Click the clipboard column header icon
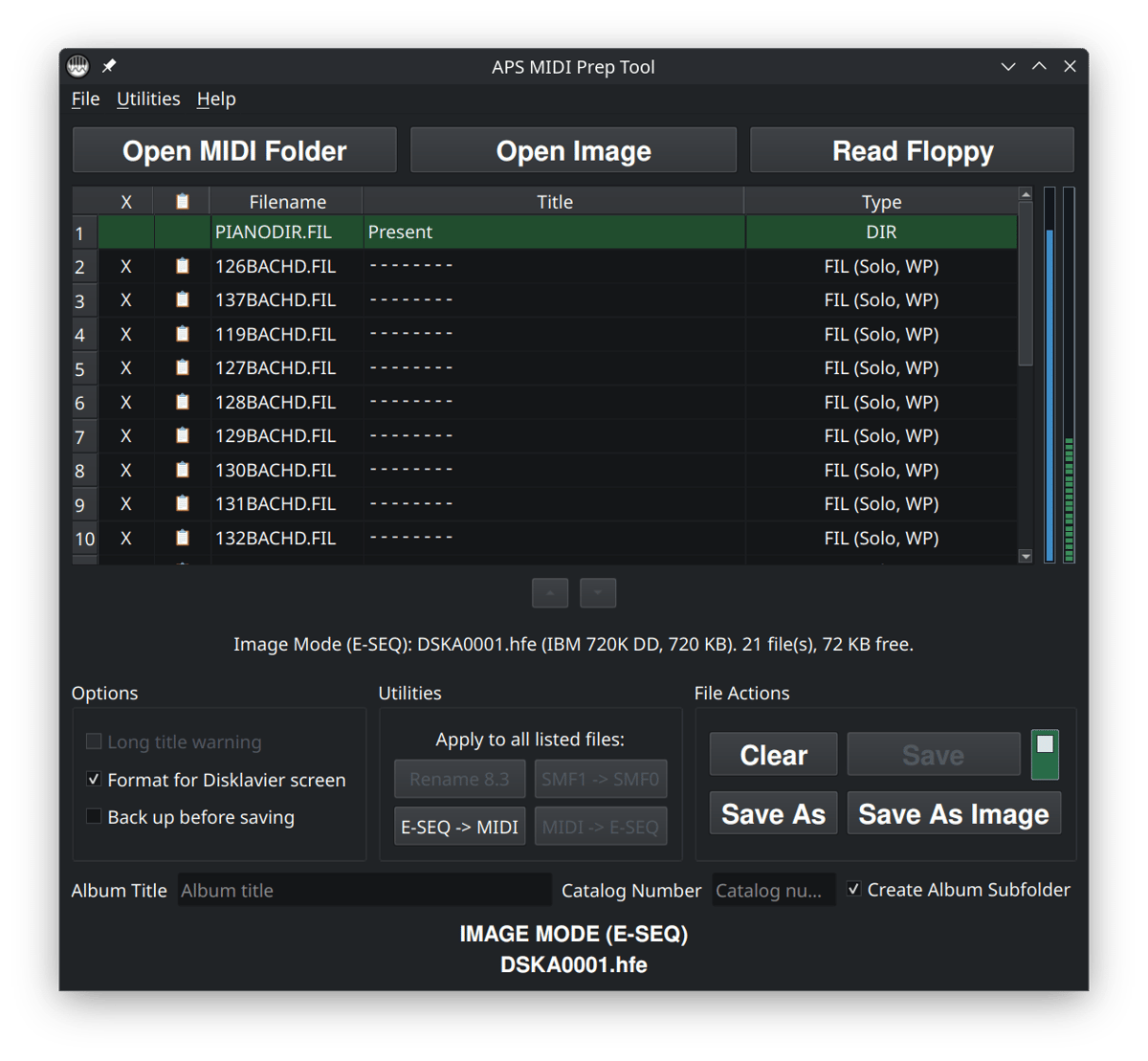This screenshot has height=1061, width=1148. click(x=182, y=201)
